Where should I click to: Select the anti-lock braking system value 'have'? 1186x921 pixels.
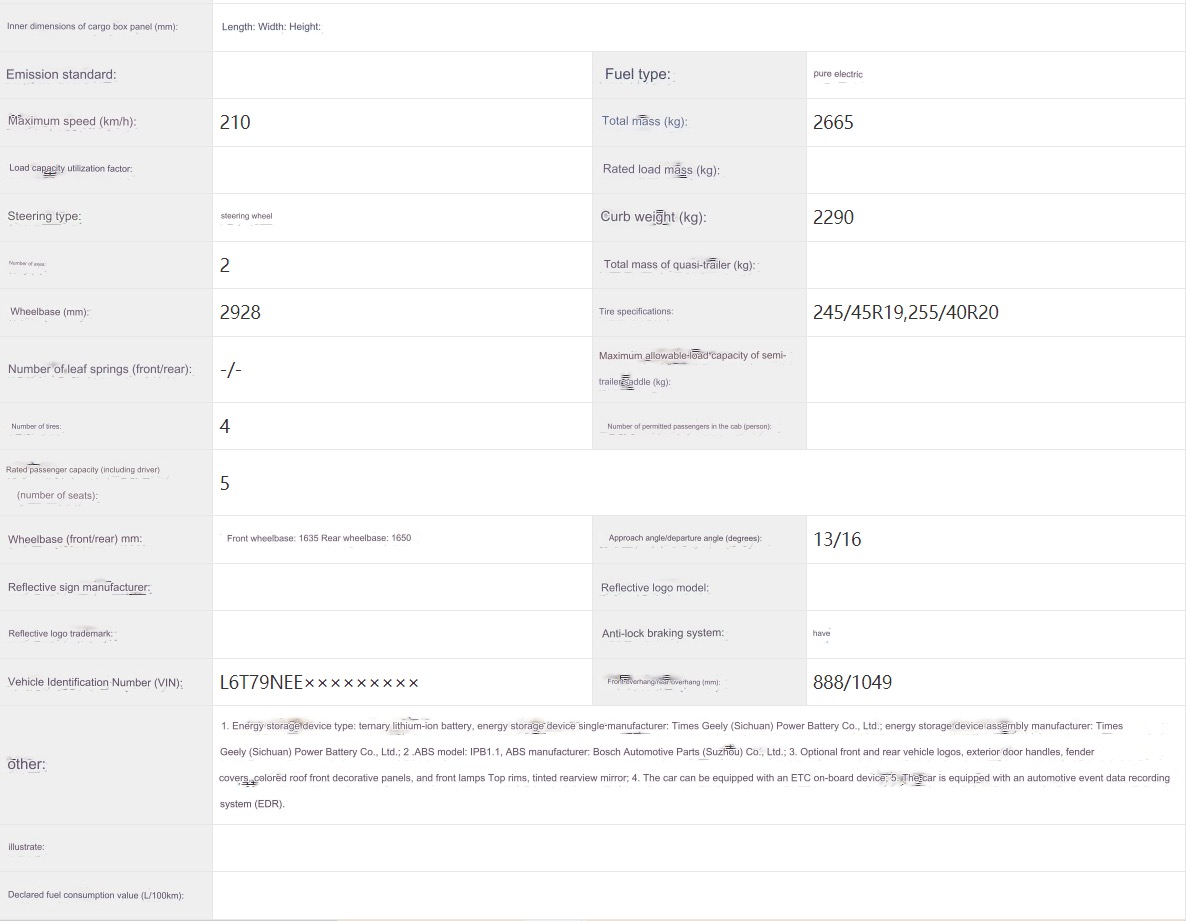point(821,634)
